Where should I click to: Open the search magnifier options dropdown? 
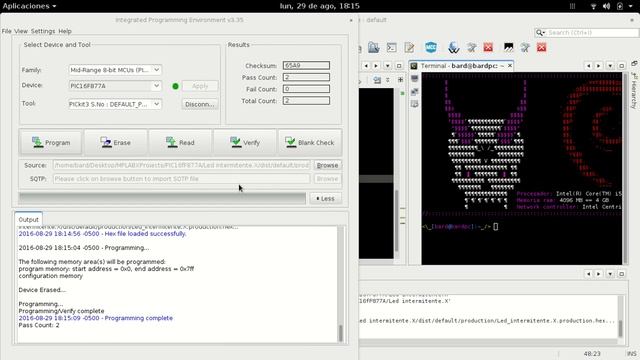(x=541, y=32)
